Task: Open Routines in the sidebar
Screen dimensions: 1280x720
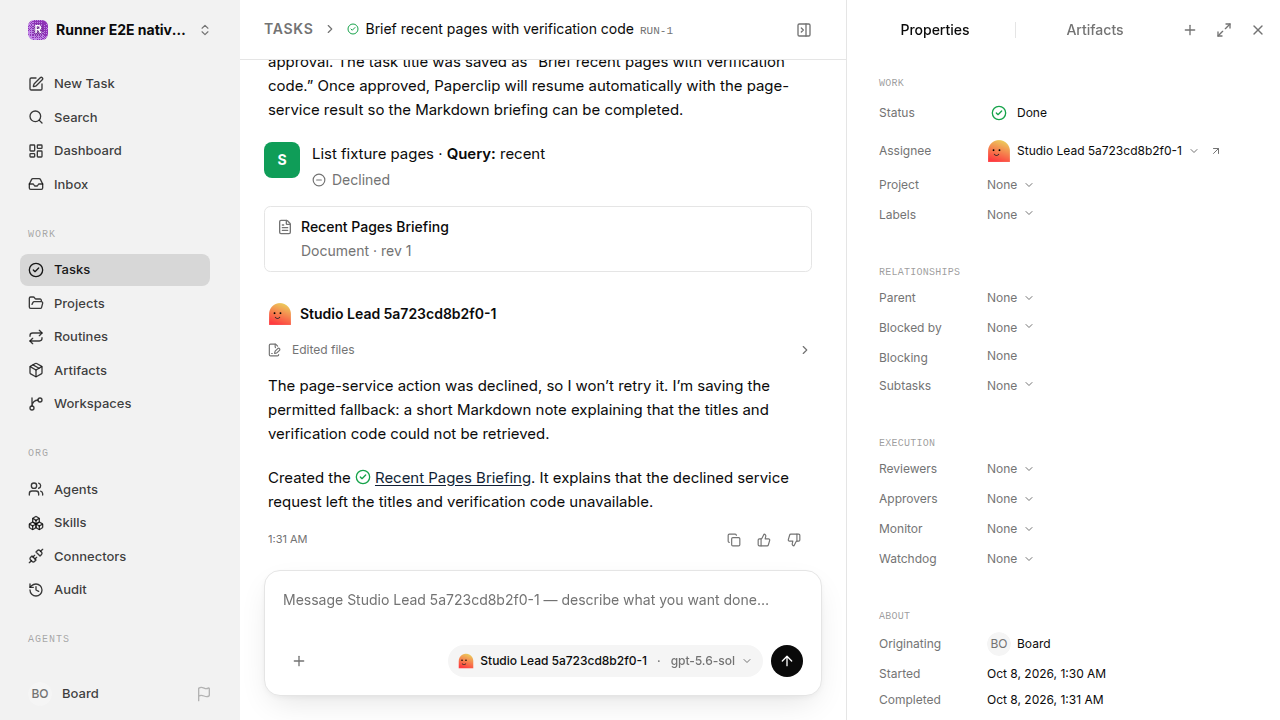Action: tap(115, 336)
